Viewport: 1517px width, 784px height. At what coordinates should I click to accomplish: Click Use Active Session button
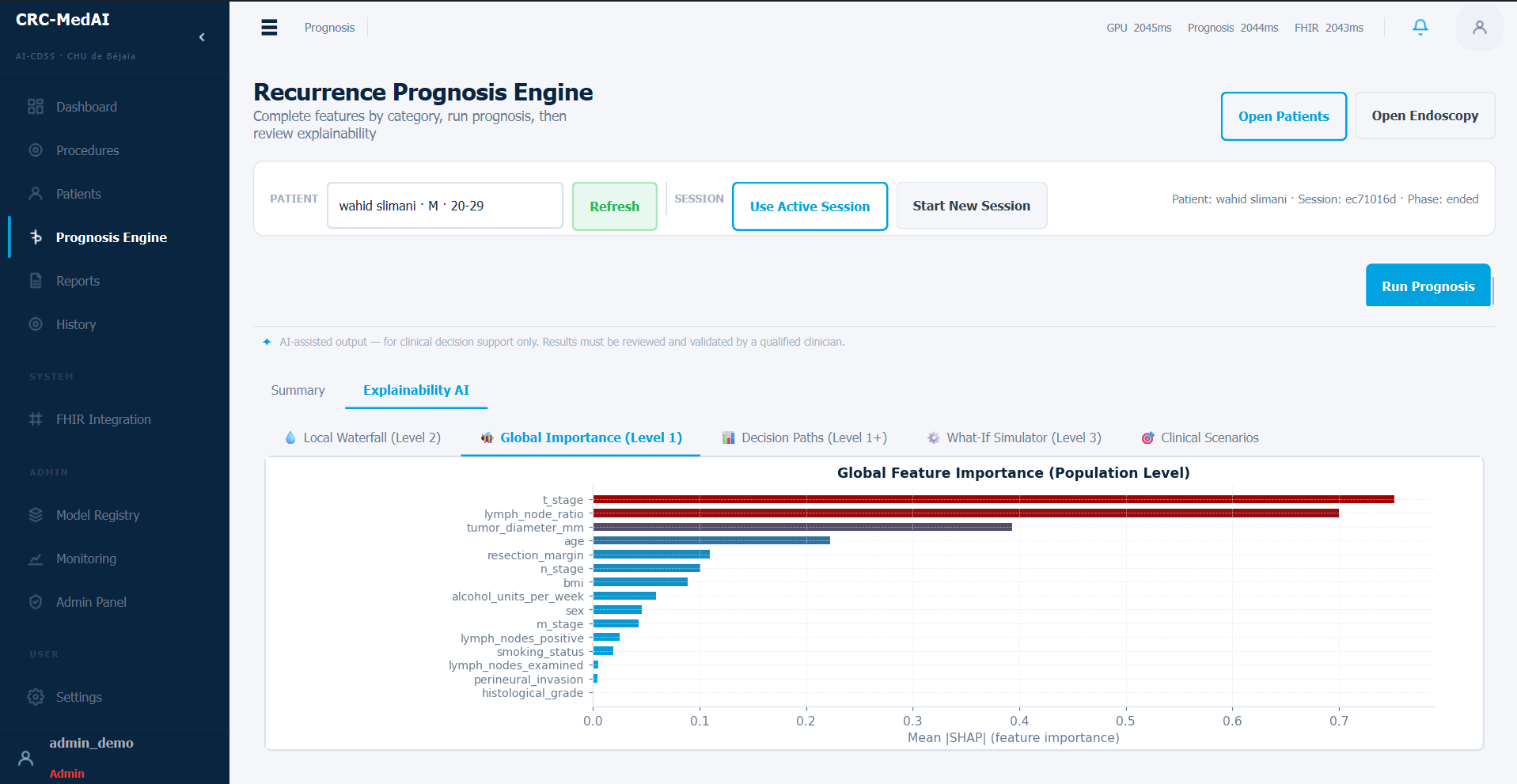coord(810,206)
